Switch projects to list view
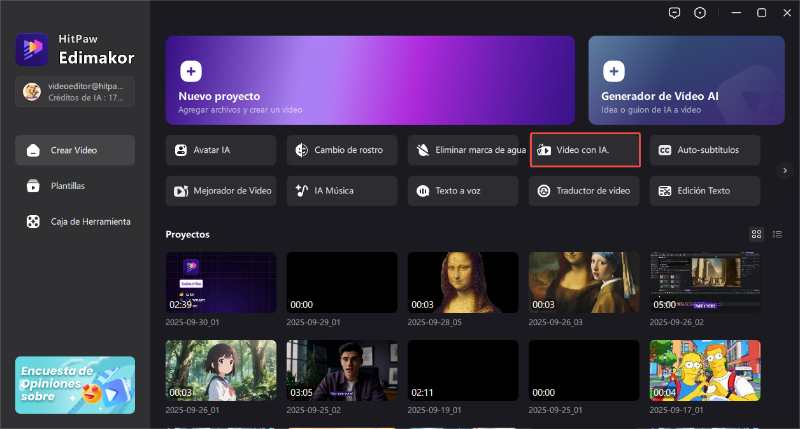Image resolution: width=800 pixels, height=429 pixels. click(x=777, y=234)
